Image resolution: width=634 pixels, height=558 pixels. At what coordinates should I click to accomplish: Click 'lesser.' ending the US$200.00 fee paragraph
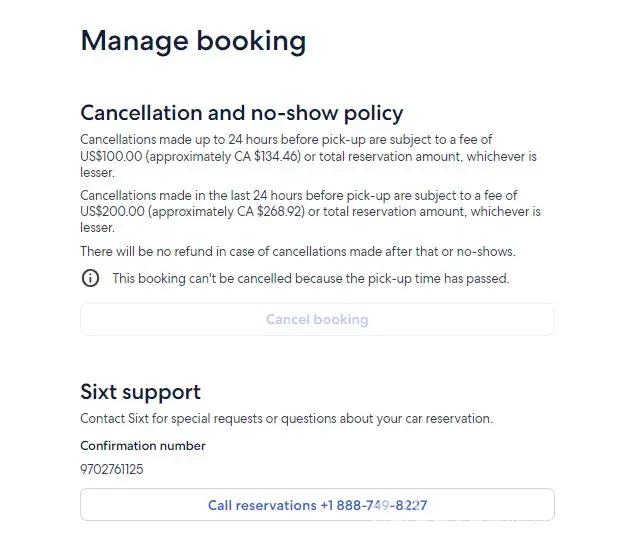[97, 228]
